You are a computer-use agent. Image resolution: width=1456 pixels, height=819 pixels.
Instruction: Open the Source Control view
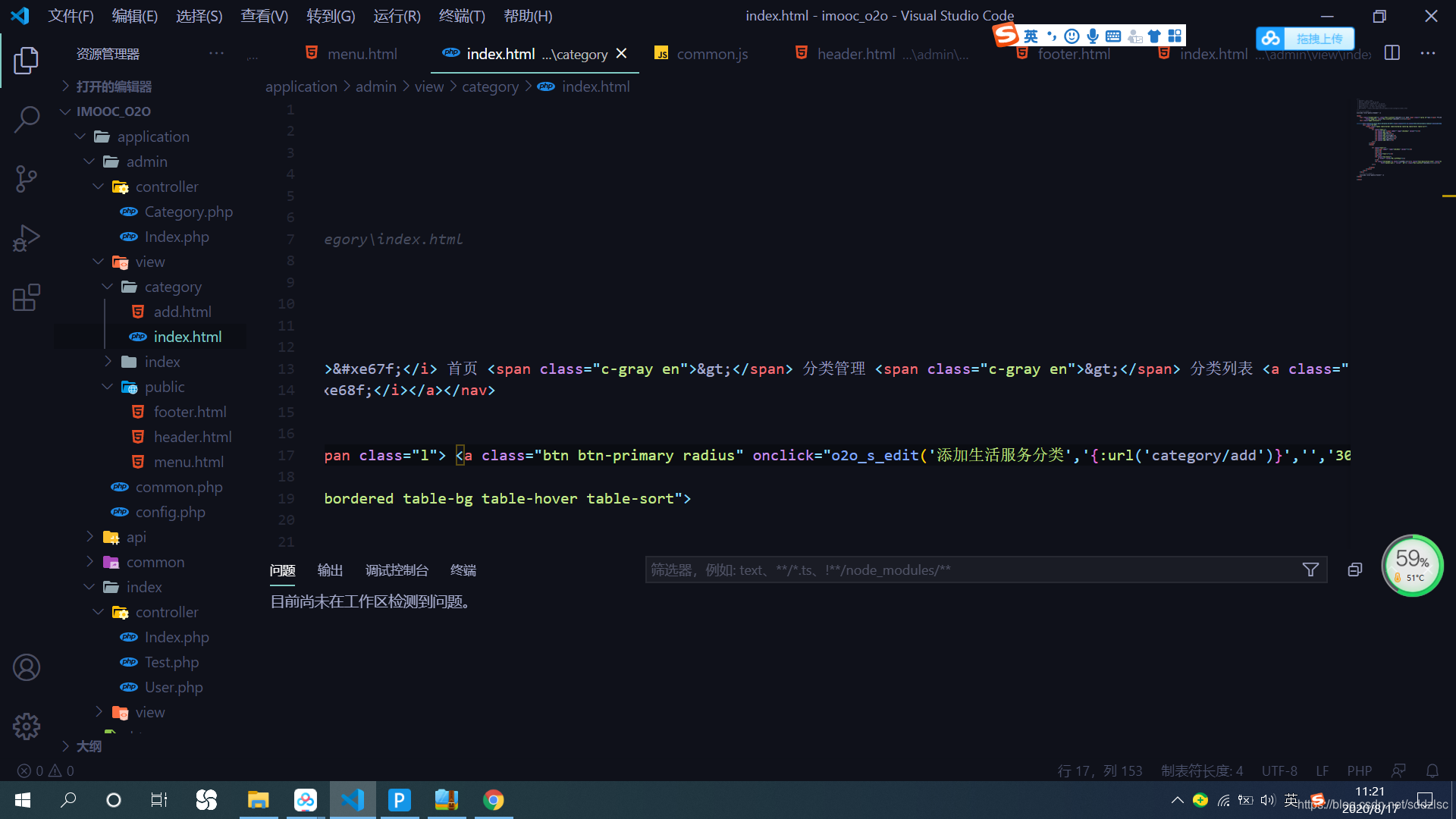click(x=27, y=178)
